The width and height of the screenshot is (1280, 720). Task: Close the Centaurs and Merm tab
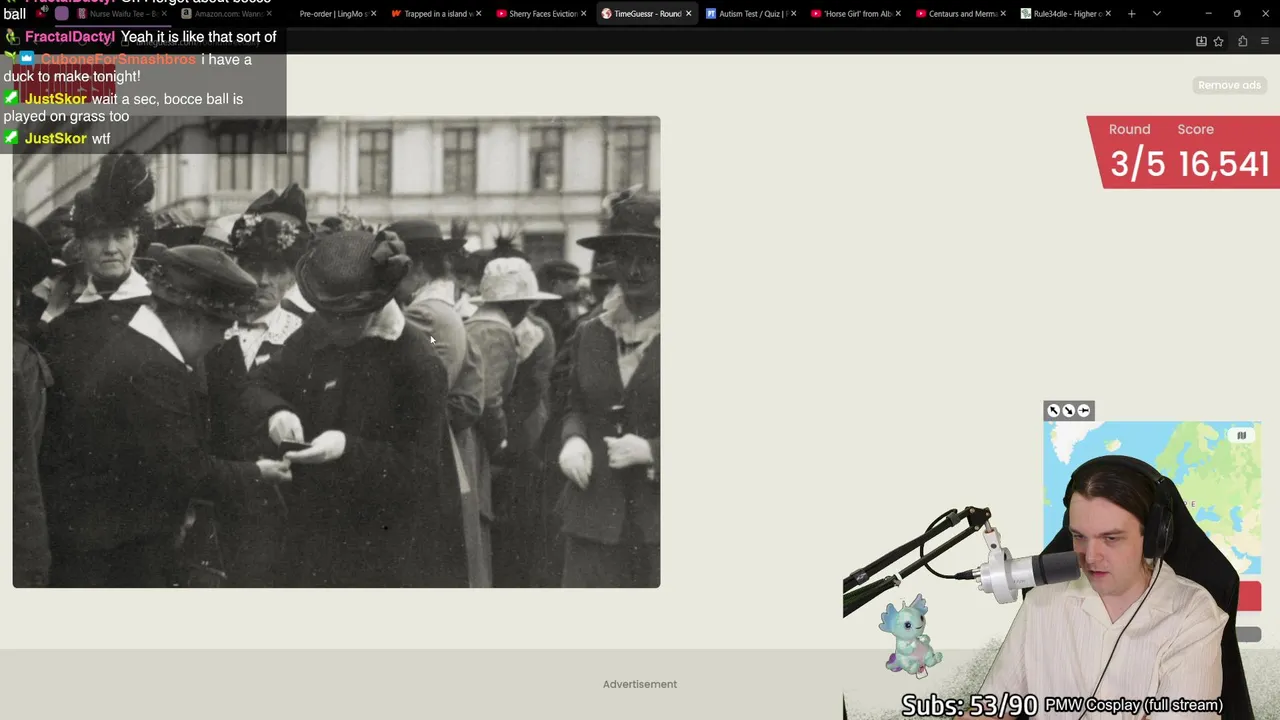coord(1003,14)
